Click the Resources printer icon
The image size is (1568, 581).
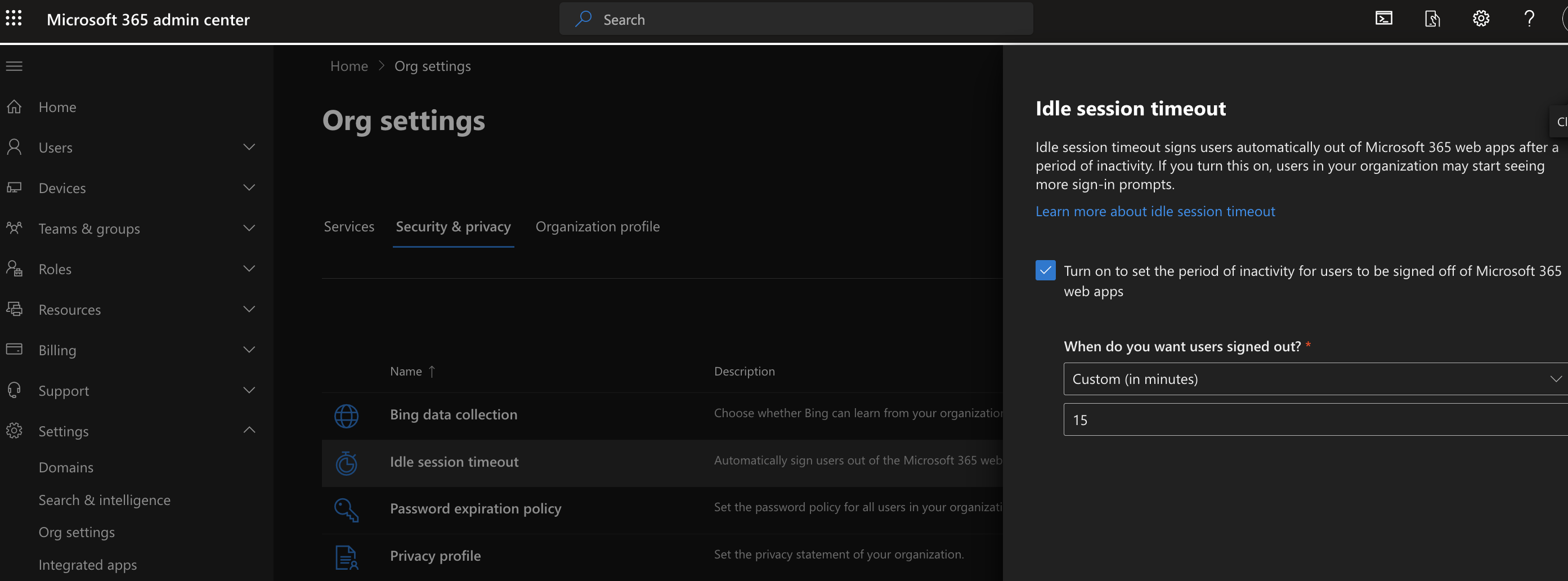click(14, 309)
